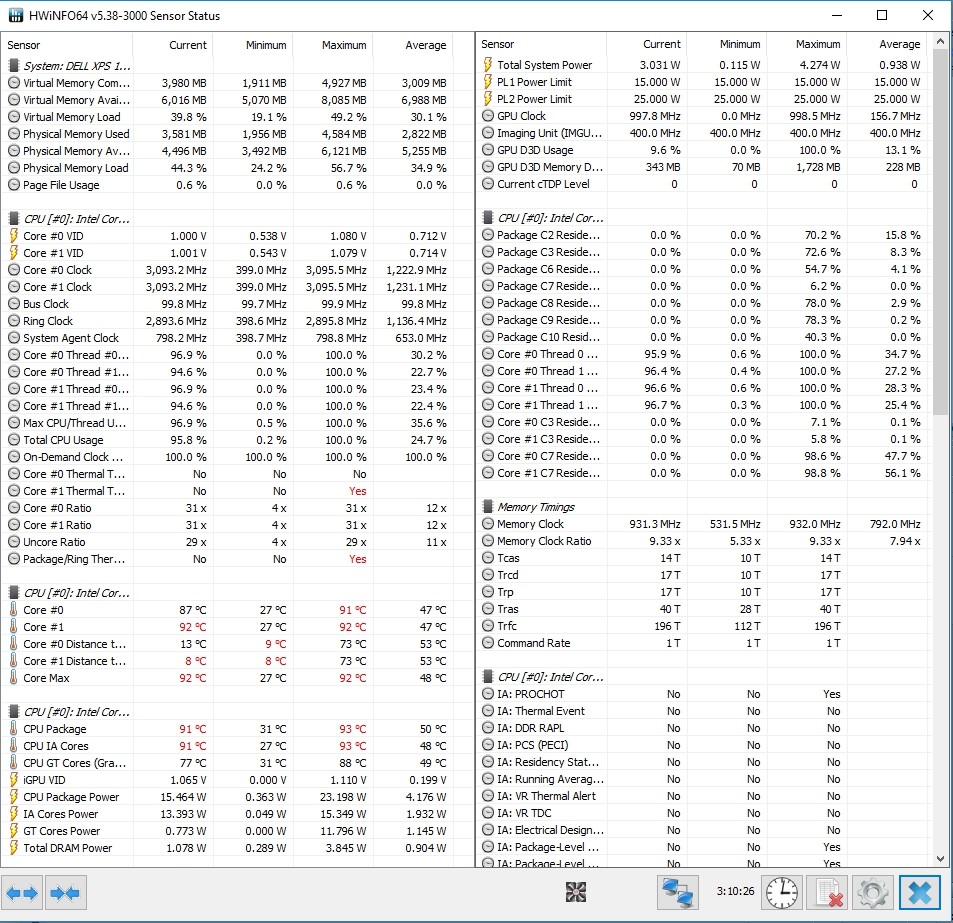This screenshot has width=953, height=923.
Task: Open the network remote monitoring icon
Action: [677, 892]
